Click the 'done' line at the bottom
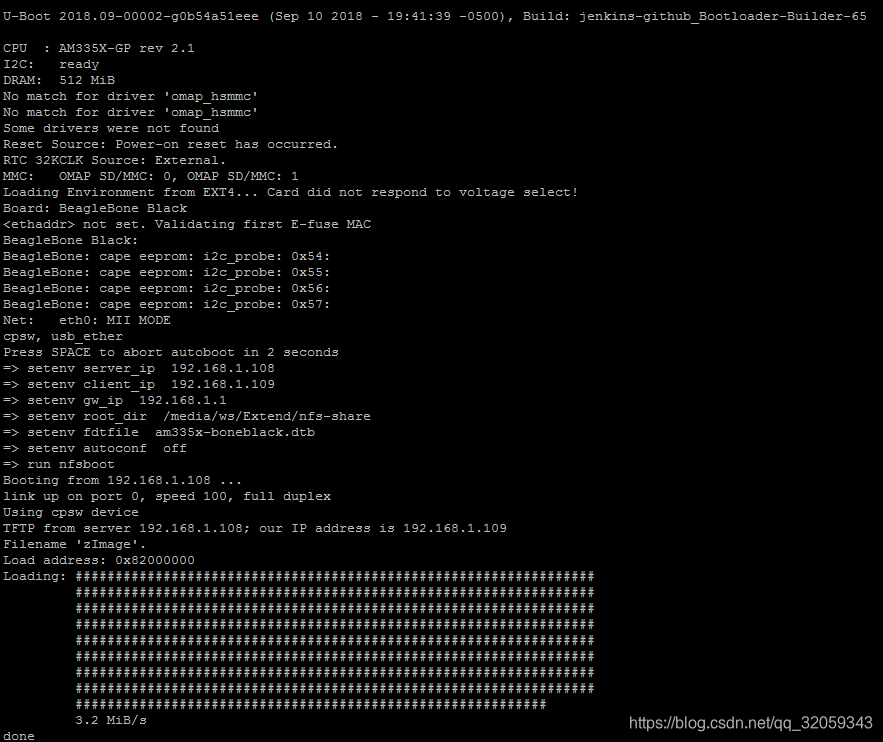Screen dimensions: 883x742 [19, 736]
